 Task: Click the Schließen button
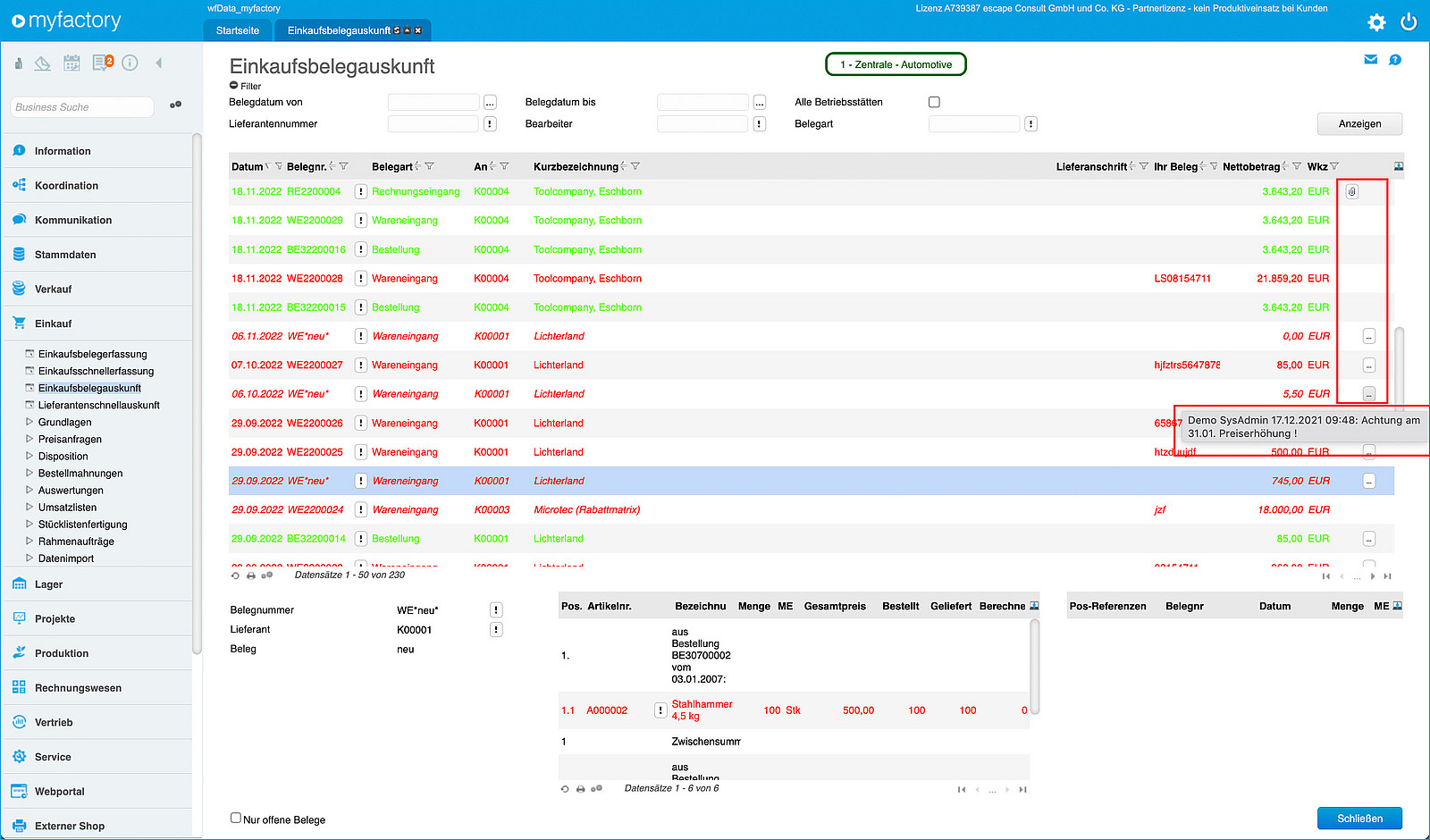pos(1359,819)
